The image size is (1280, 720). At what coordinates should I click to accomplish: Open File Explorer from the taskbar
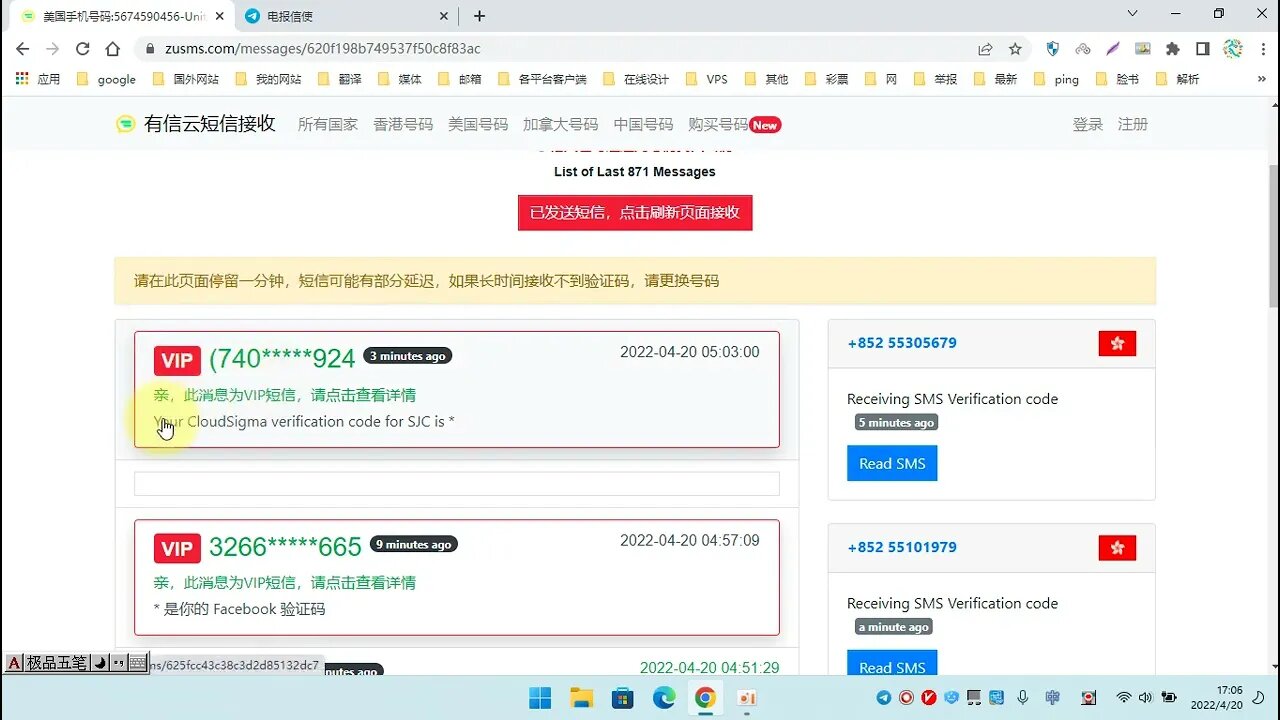[581, 698]
